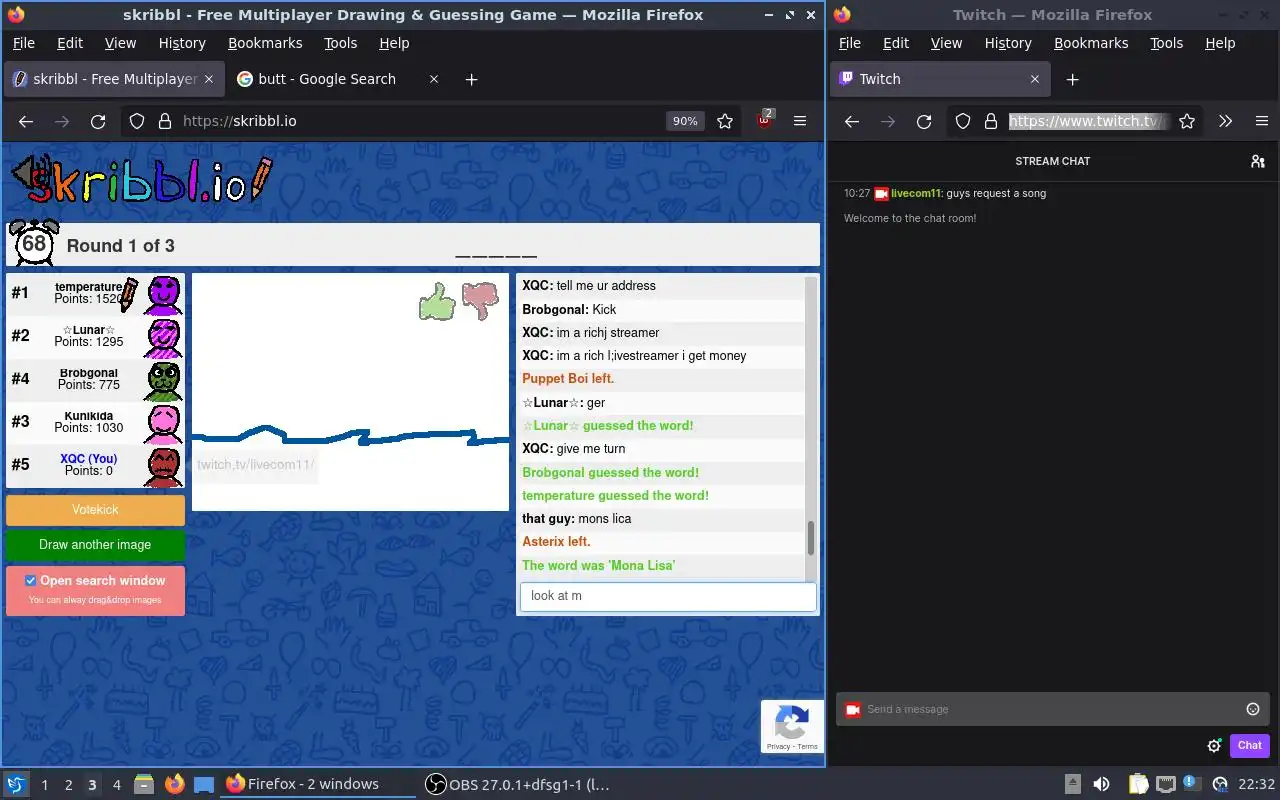Open a new tab in skribbl Firefox window
The image size is (1280, 800).
click(471, 79)
